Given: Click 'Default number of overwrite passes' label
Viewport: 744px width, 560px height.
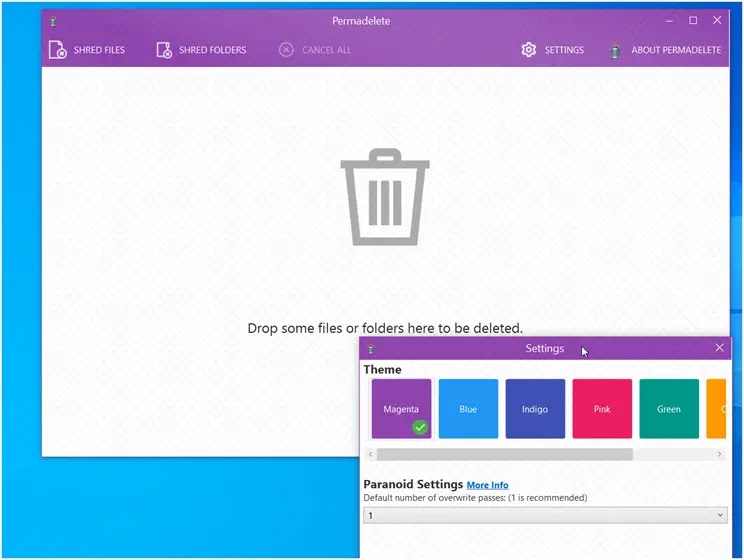Looking at the screenshot, I should click(x=475, y=498).
